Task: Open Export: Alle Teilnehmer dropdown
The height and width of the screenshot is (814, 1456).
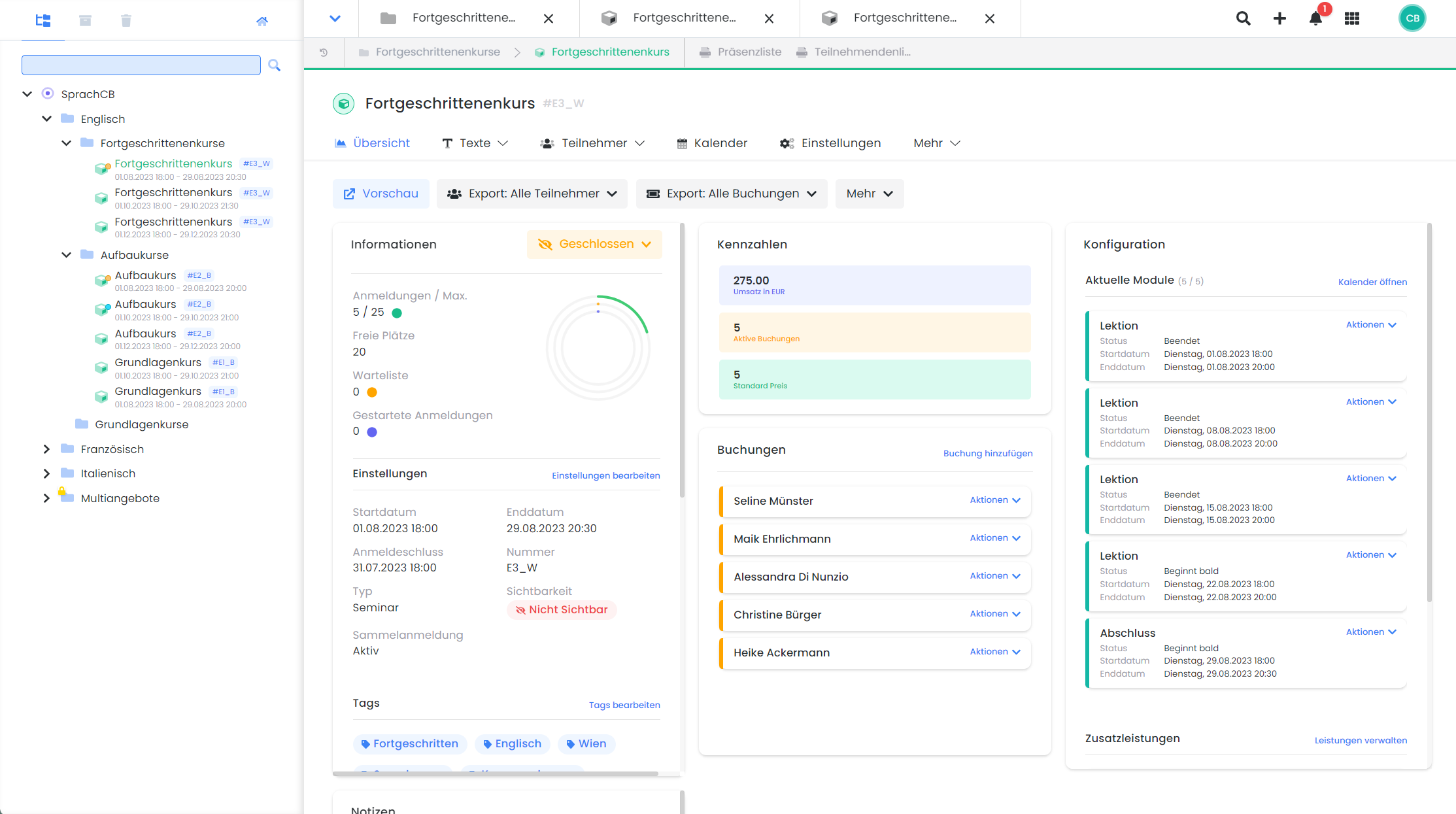Action: 532,194
